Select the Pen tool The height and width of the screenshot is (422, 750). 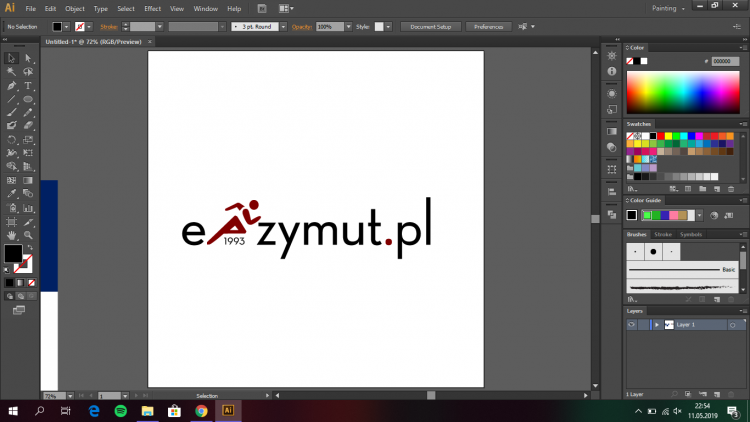(12, 86)
